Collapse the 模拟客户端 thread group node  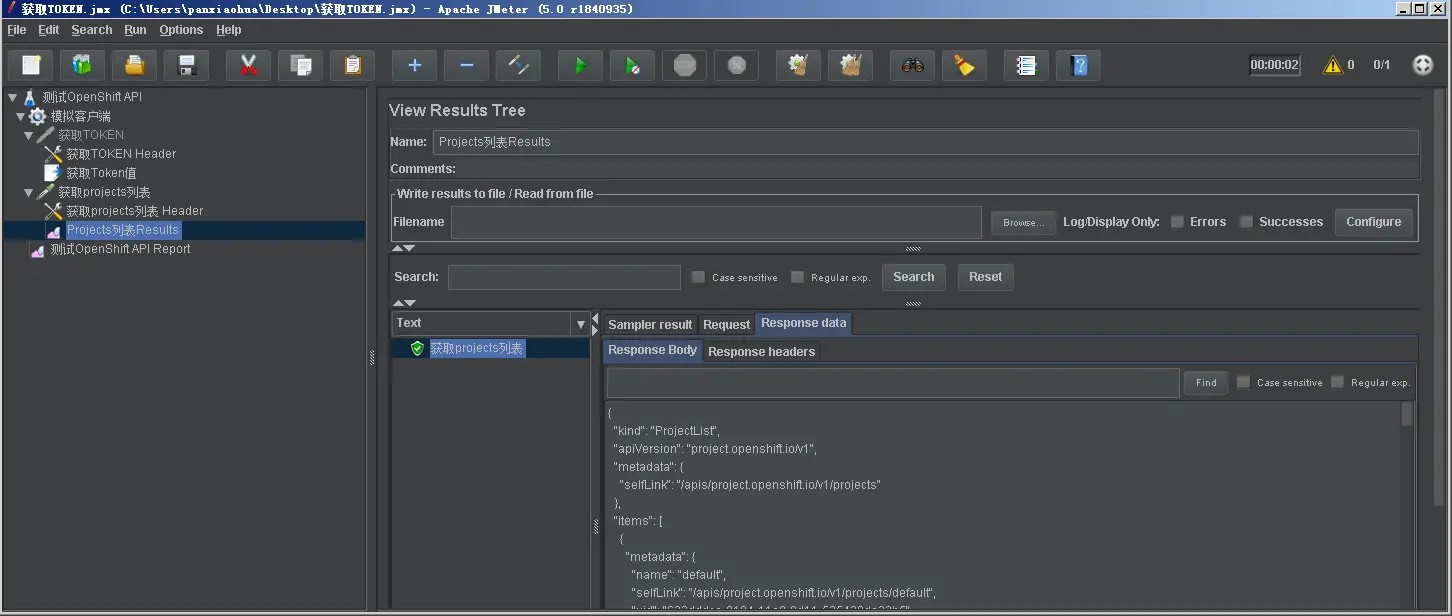(21, 116)
